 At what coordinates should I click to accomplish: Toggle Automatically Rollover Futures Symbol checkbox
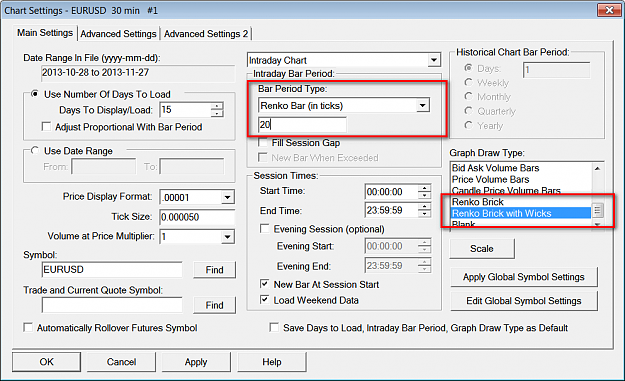tap(28, 328)
